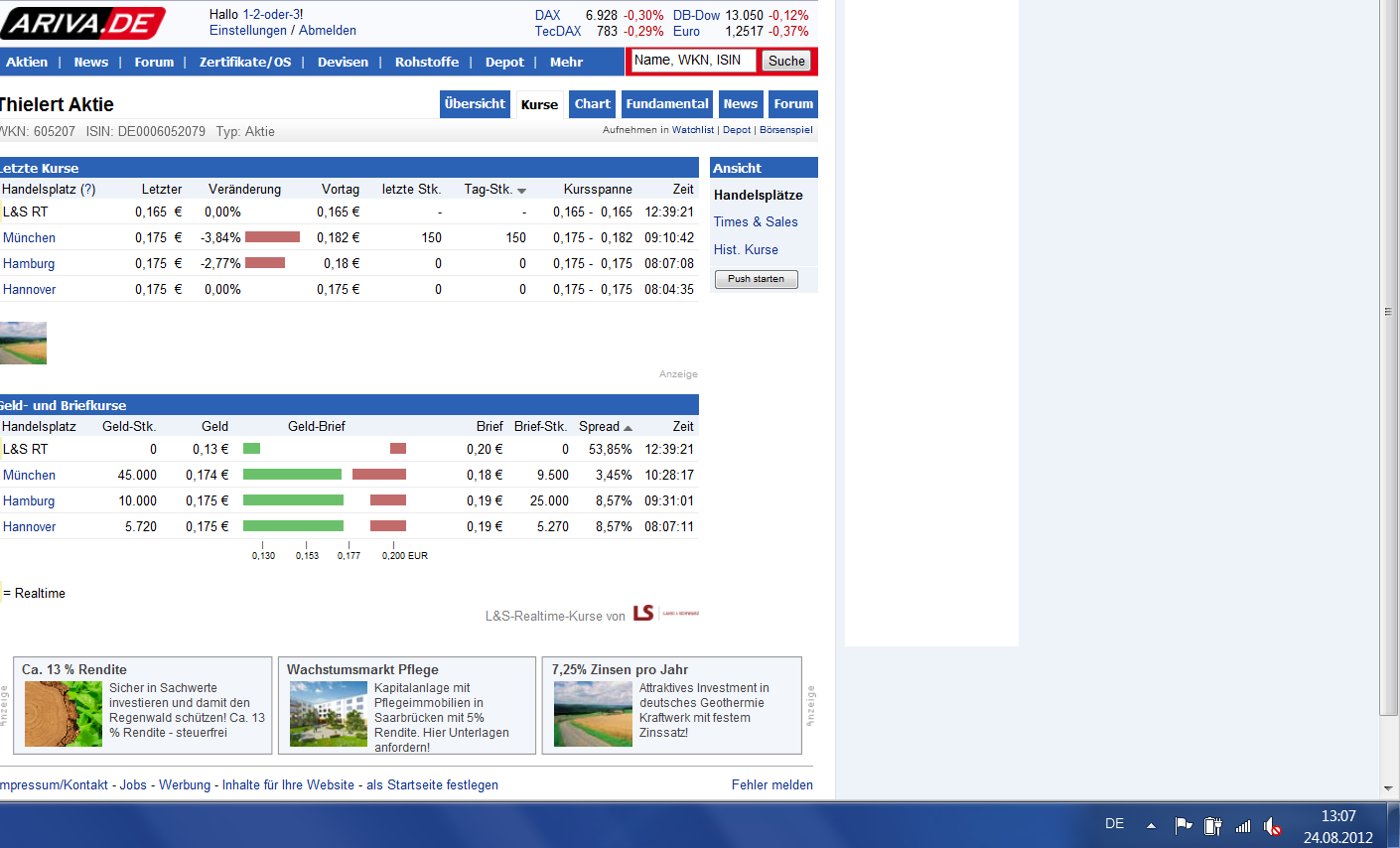Click Hamburg in the Geld- und Briefkurse table
The image size is (1400, 848).
pyautogui.click(x=29, y=500)
